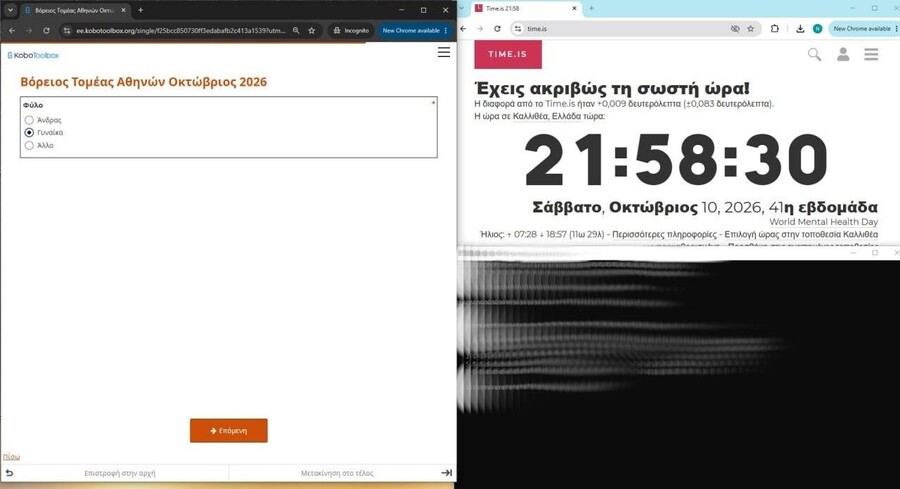
Task: Close the Time.is tab
Action: tap(575, 9)
